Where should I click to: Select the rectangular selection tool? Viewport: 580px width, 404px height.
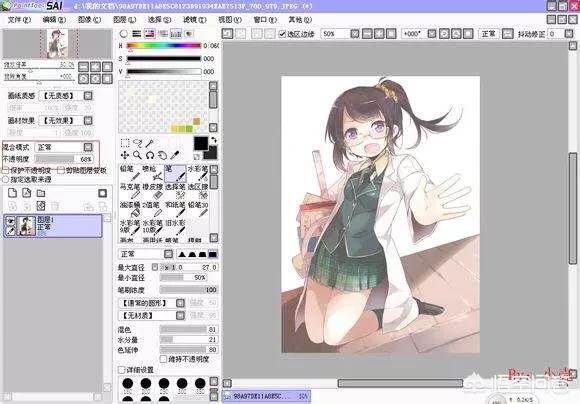[125, 143]
